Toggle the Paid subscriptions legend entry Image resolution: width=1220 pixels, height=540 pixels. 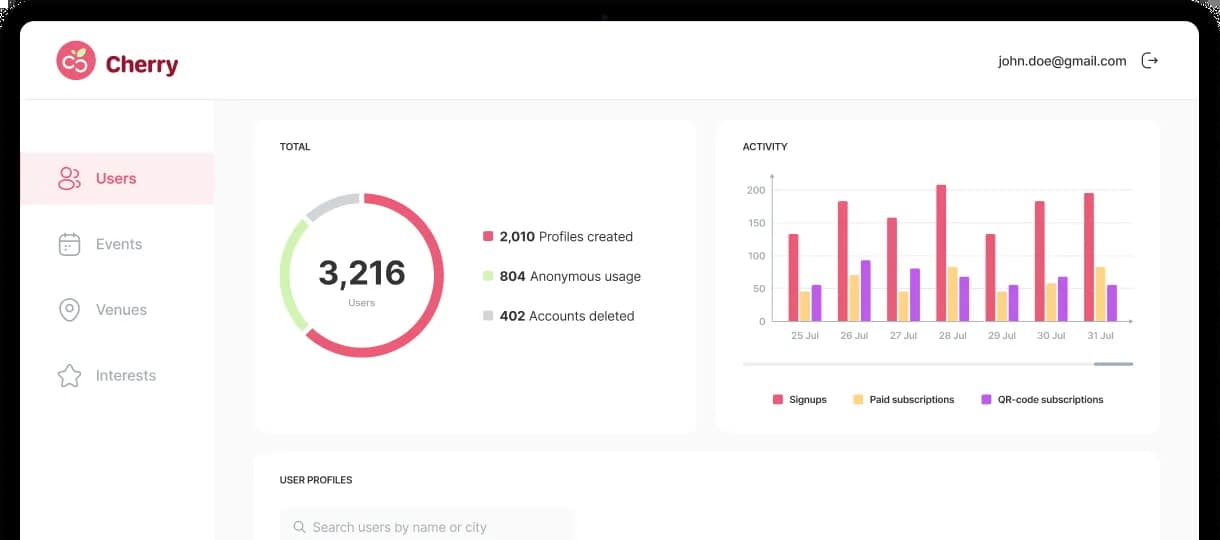(904, 399)
